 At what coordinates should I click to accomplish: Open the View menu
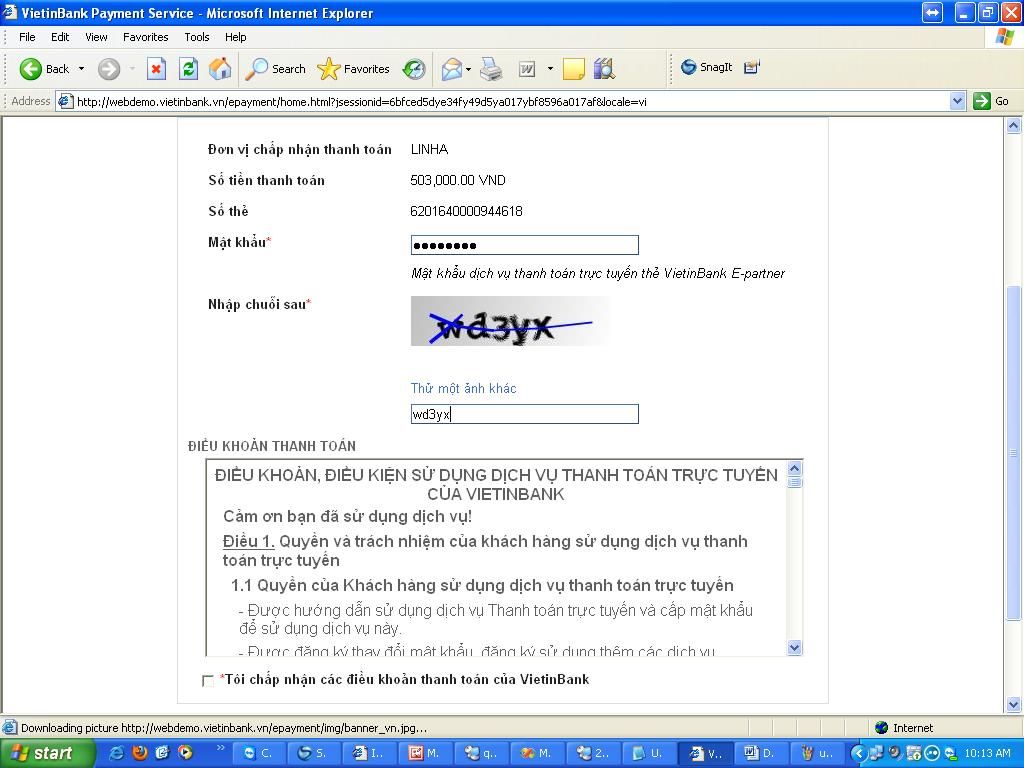[x=96, y=37]
